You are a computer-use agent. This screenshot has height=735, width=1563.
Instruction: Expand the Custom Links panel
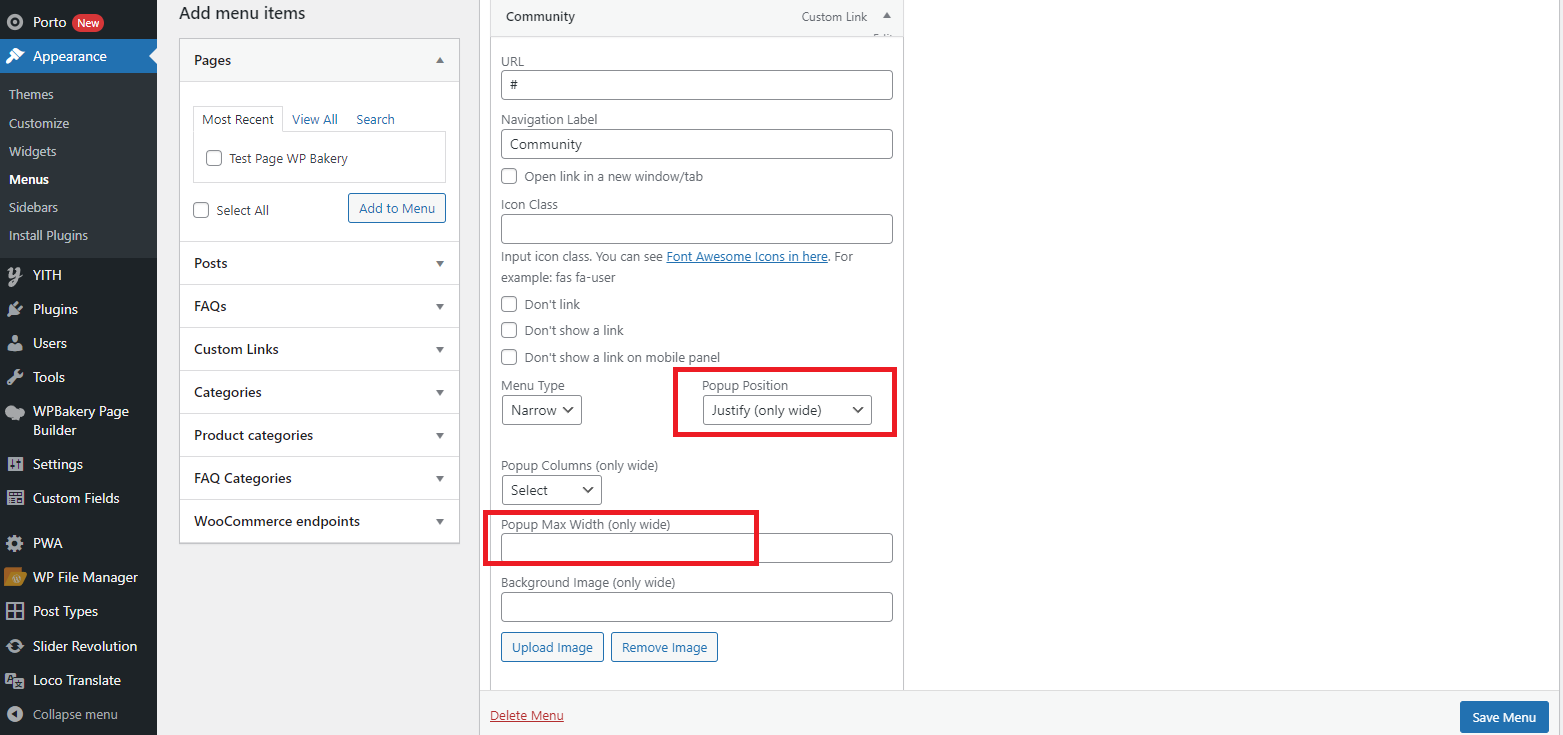point(440,349)
